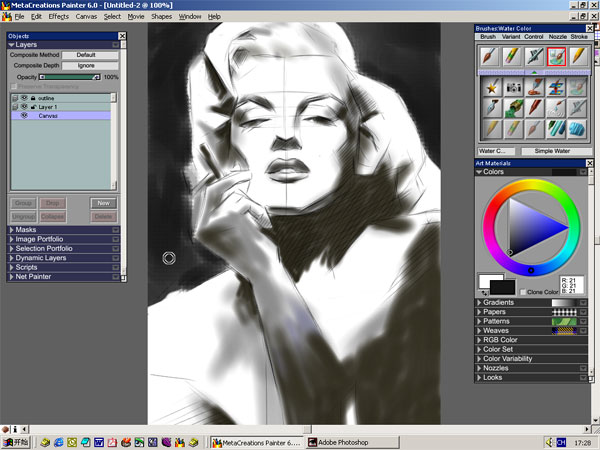Collapse the Layers section with its triangle
The width and height of the screenshot is (600, 450).
(x=11, y=45)
